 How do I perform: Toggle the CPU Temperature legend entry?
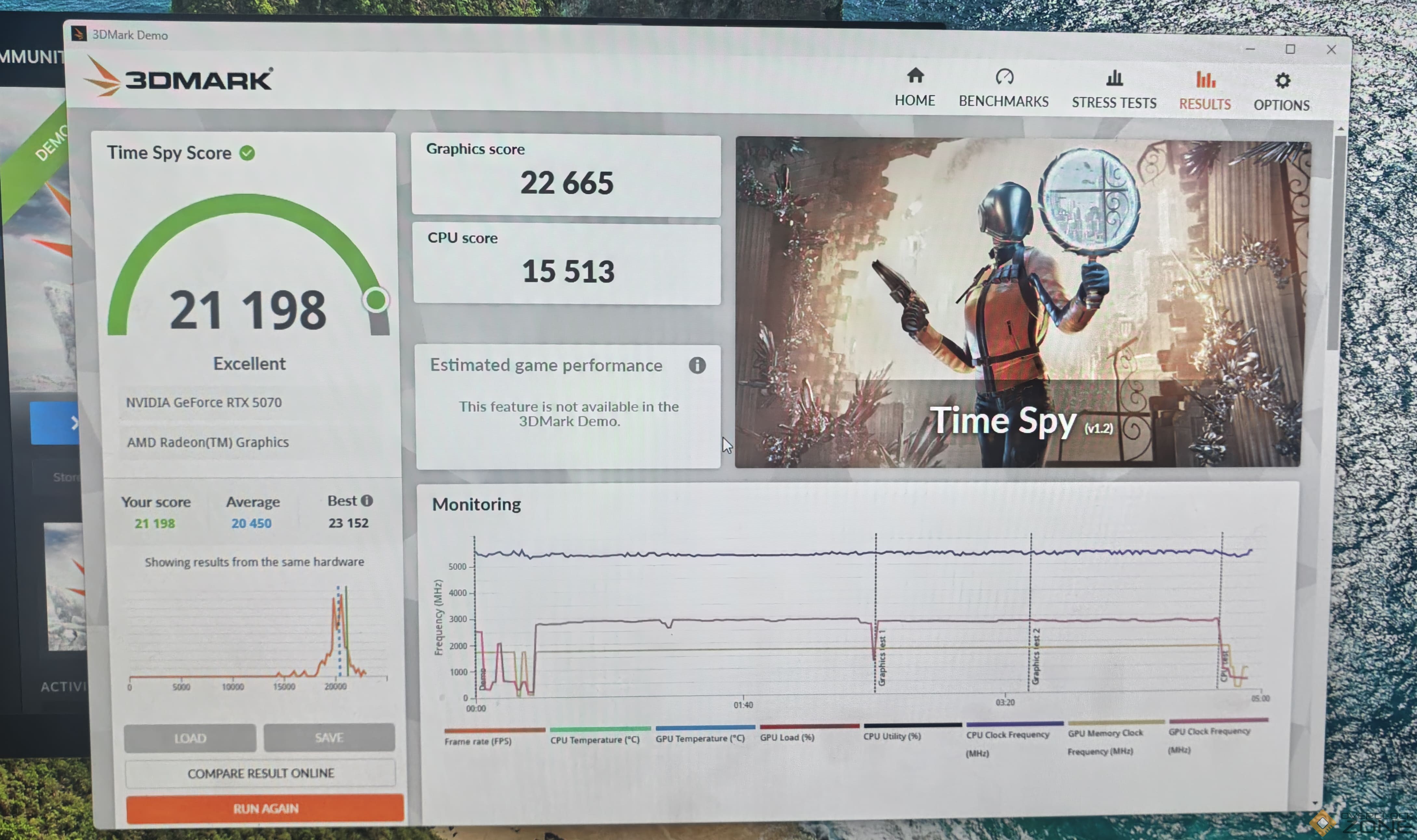pos(594,739)
